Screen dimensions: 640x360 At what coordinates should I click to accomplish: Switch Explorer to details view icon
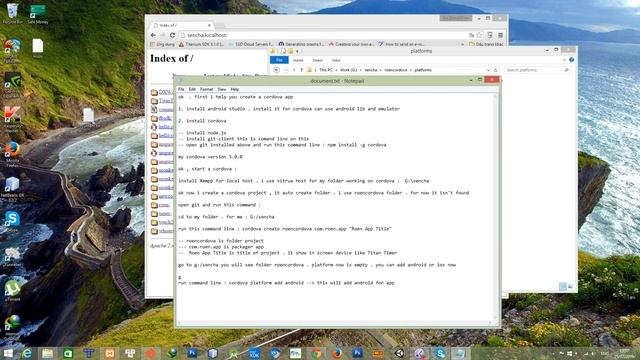pyautogui.click(x=563, y=286)
